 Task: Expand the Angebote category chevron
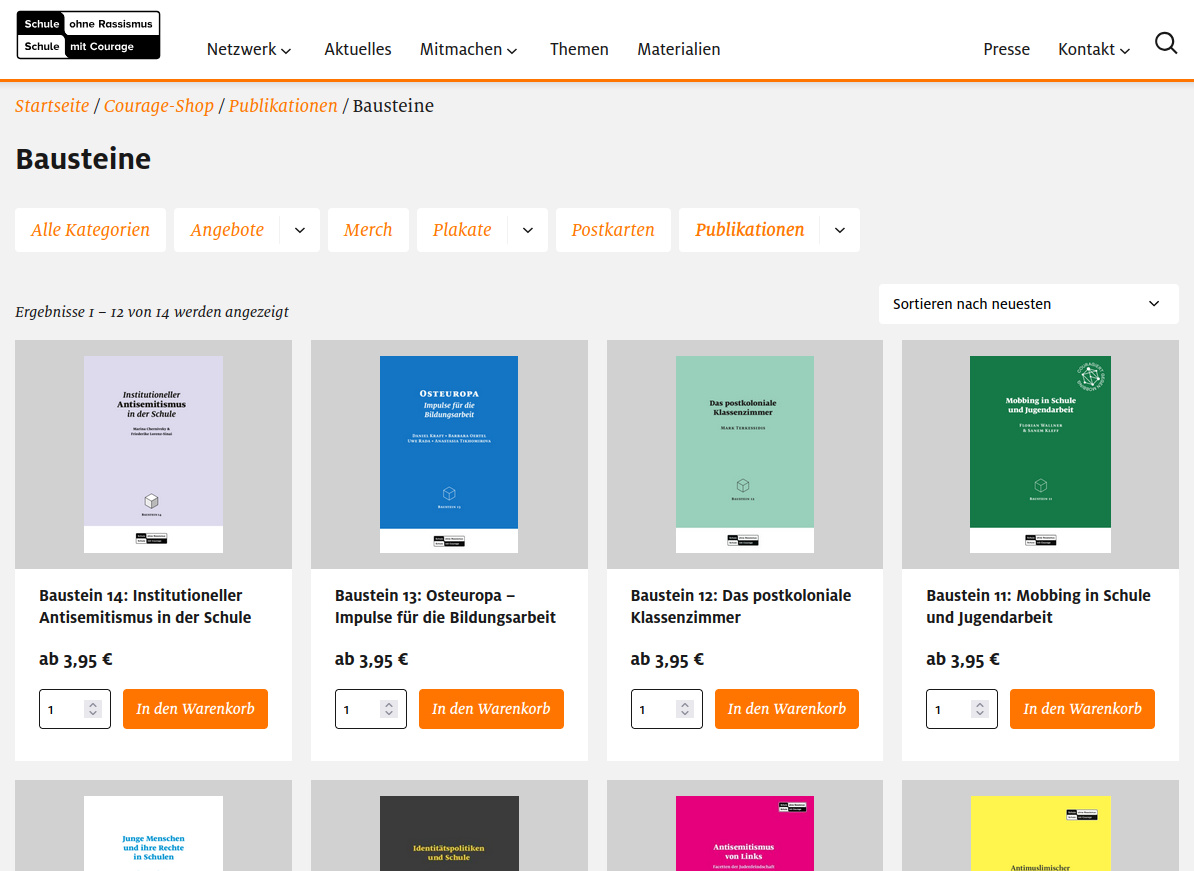[x=300, y=230]
